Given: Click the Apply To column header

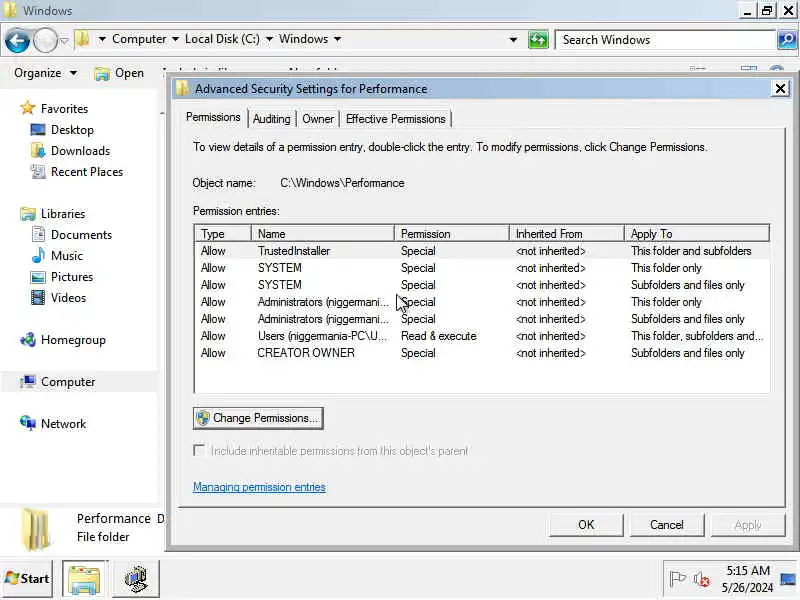Looking at the screenshot, I should (696, 234).
